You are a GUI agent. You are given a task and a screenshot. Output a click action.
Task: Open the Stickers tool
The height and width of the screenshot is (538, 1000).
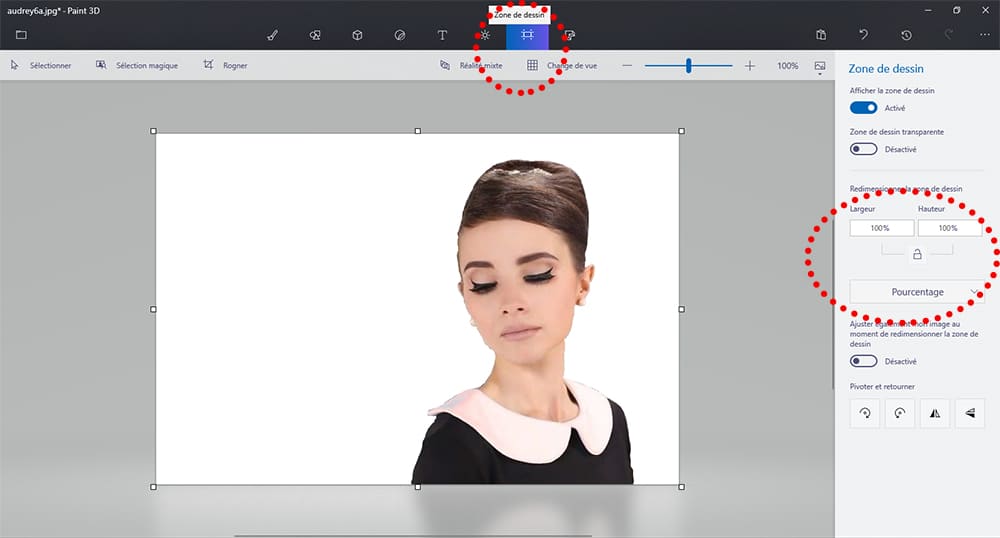[400, 35]
